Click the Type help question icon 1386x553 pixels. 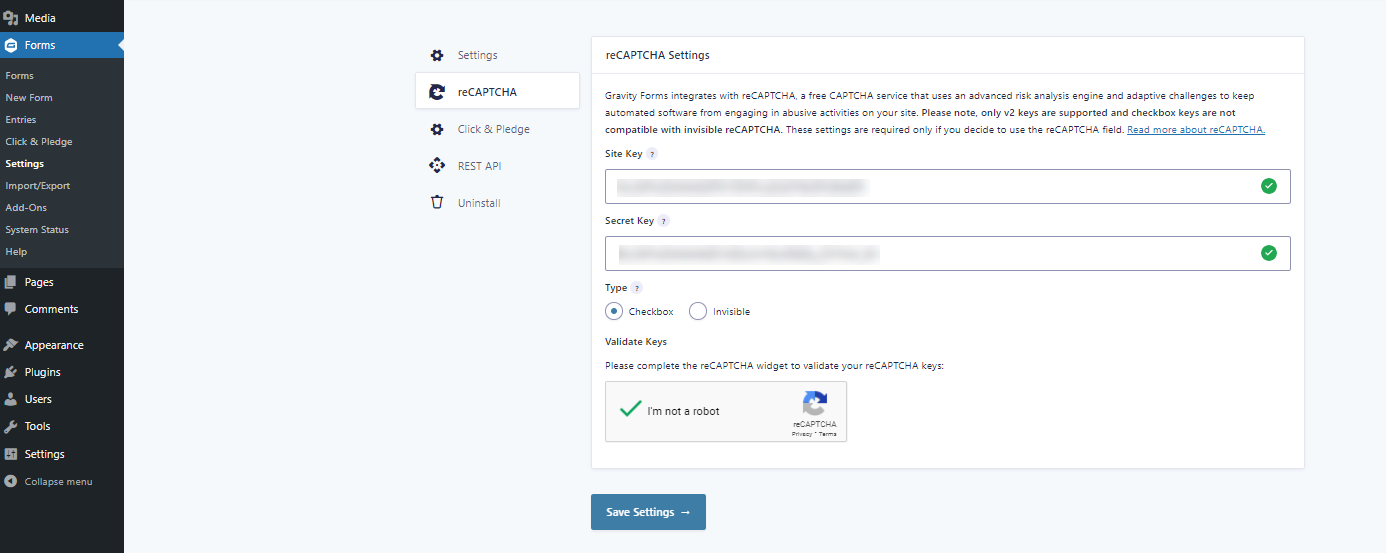[637, 288]
